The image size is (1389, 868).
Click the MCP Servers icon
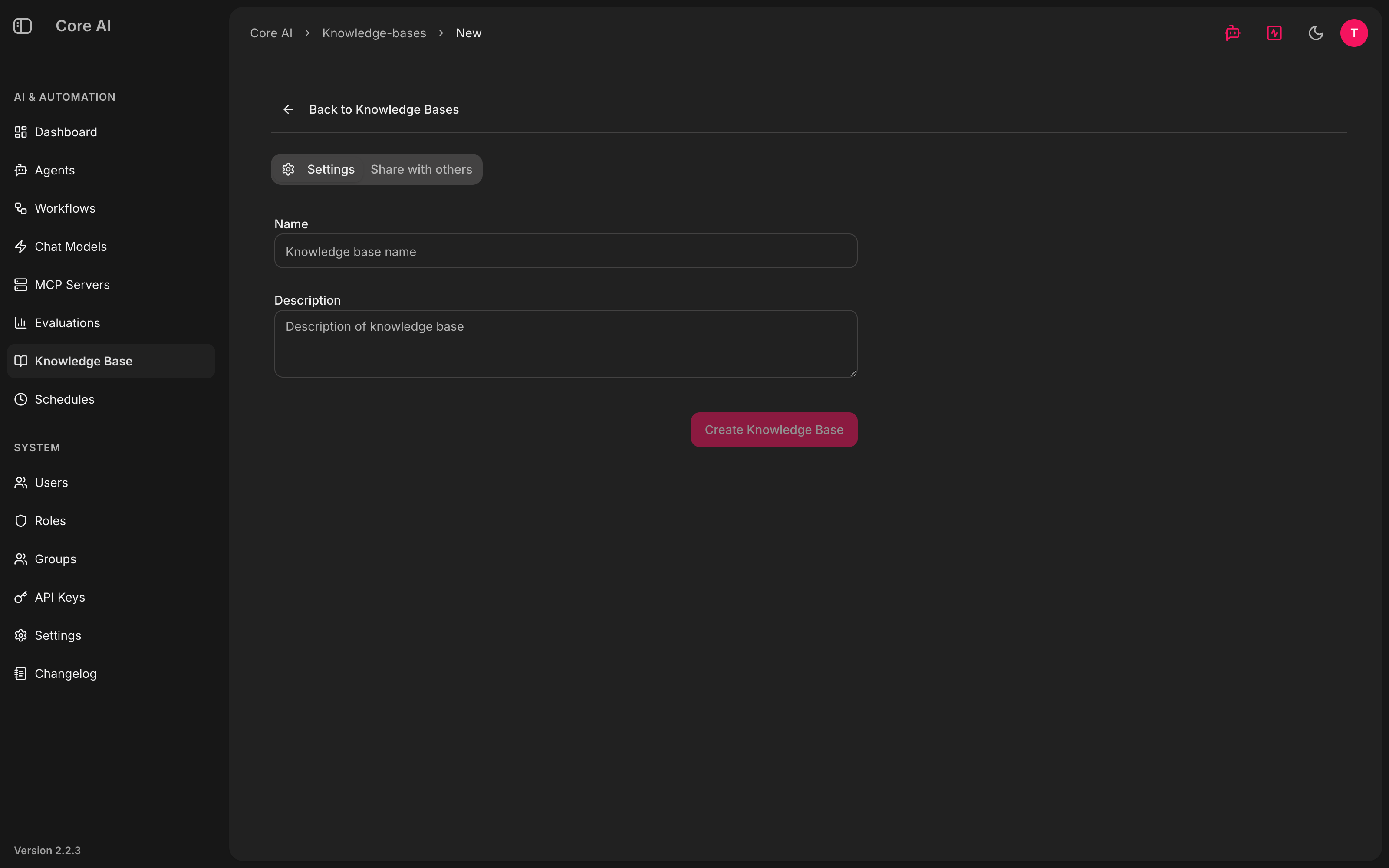[21, 285]
